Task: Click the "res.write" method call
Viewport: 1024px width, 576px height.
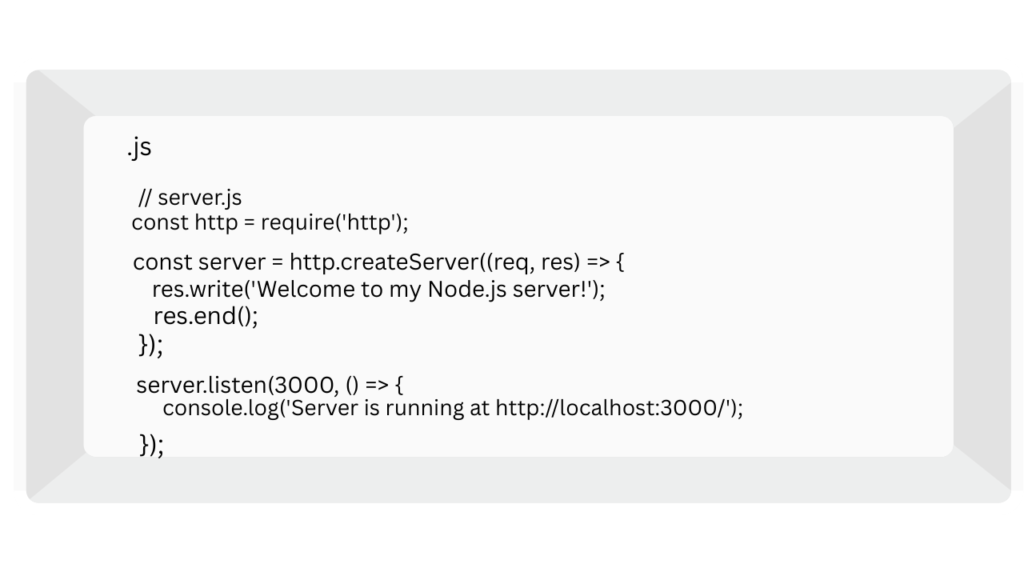Action: 194,290
